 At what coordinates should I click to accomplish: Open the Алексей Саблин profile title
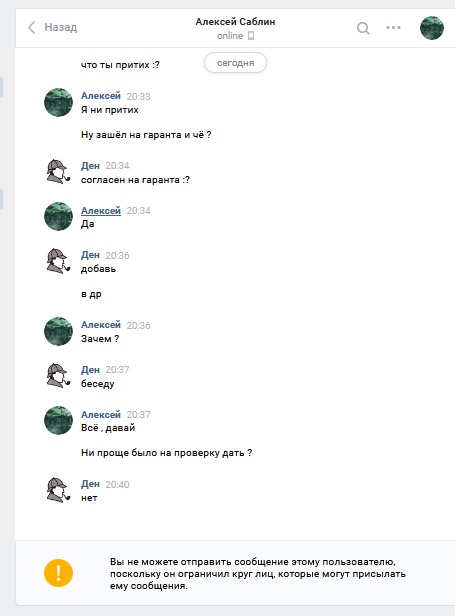point(235,22)
